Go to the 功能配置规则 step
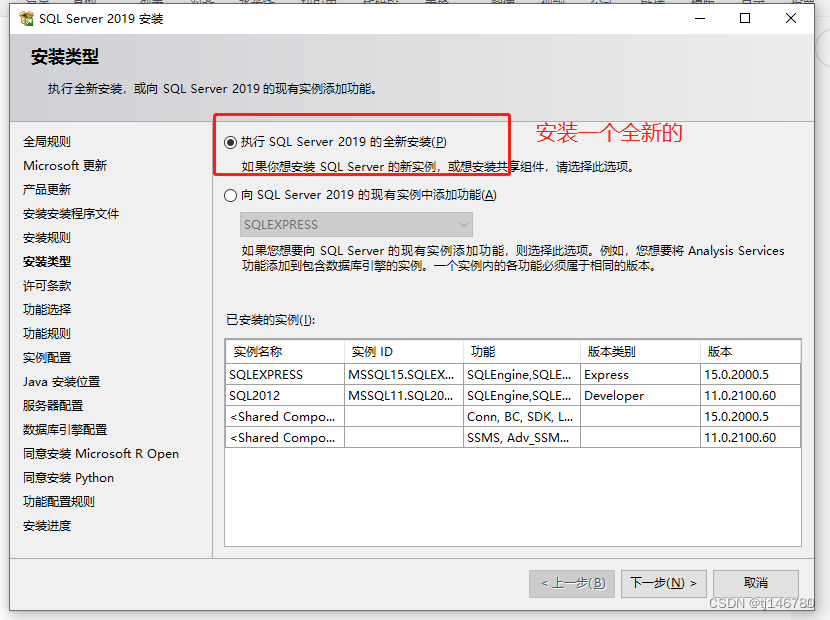This screenshot has width=830, height=620. click(x=59, y=502)
